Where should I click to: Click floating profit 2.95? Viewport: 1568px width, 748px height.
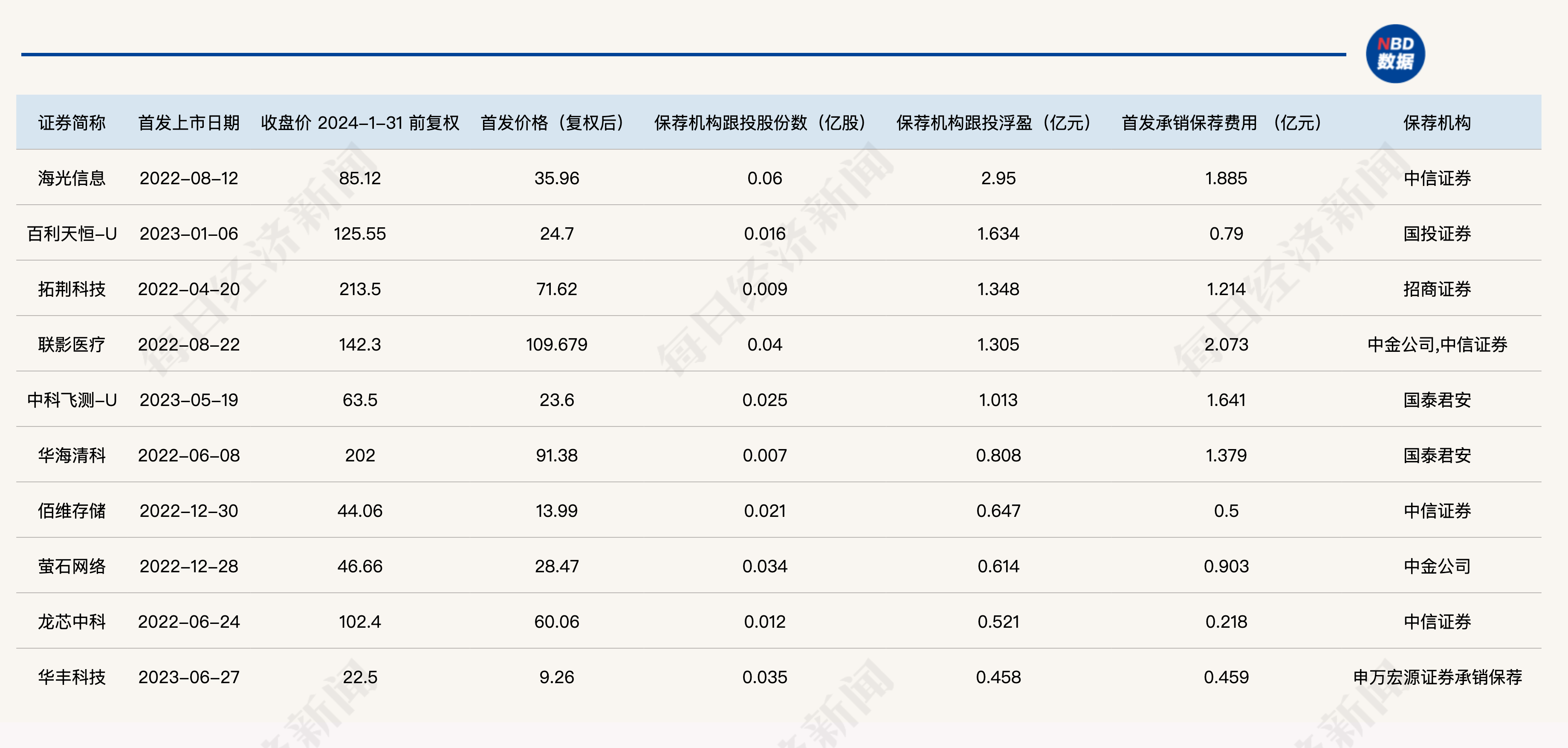(998, 179)
